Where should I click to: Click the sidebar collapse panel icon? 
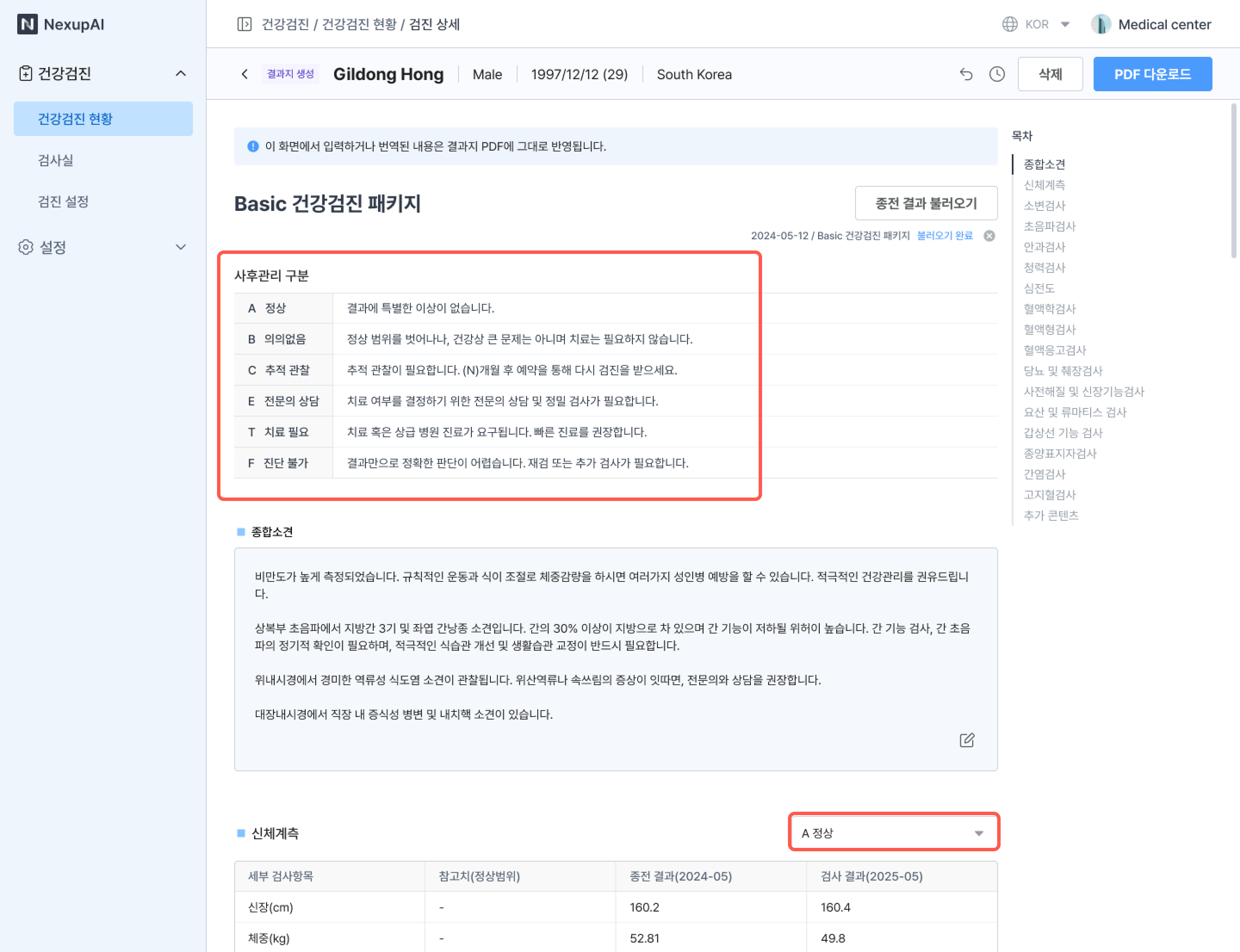[245, 25]
